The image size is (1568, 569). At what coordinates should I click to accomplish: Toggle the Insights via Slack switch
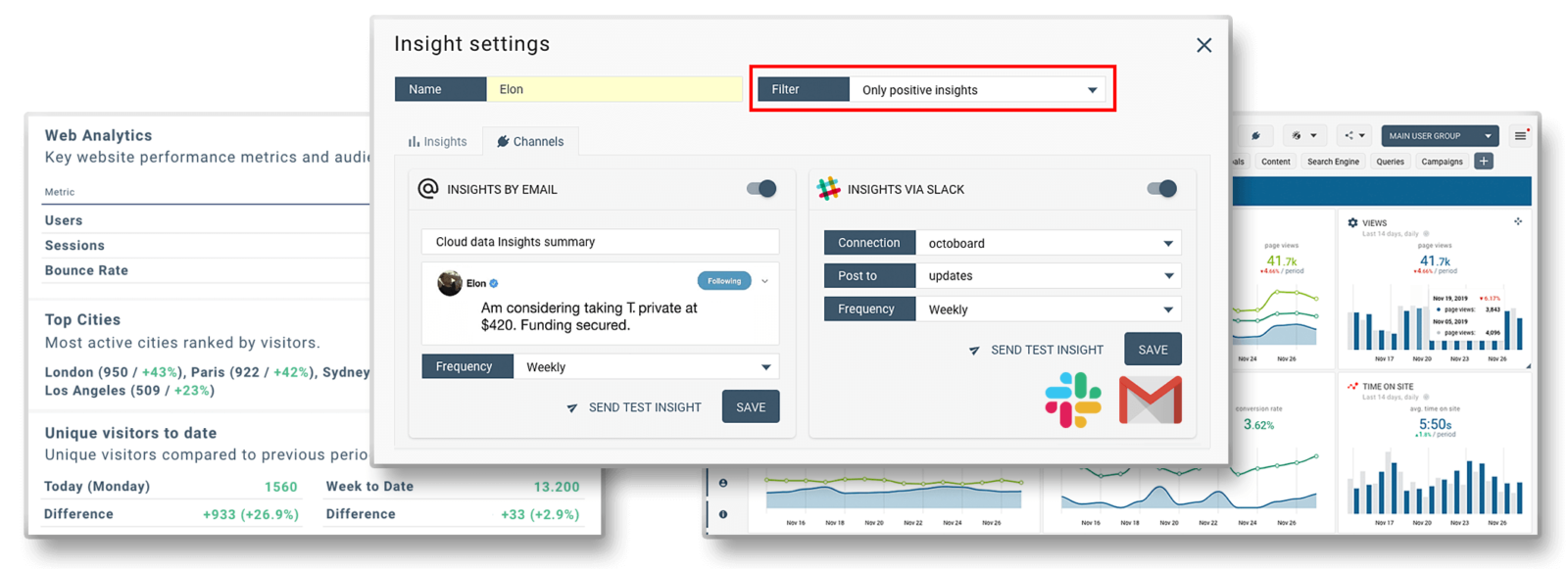pos(1162,189)
